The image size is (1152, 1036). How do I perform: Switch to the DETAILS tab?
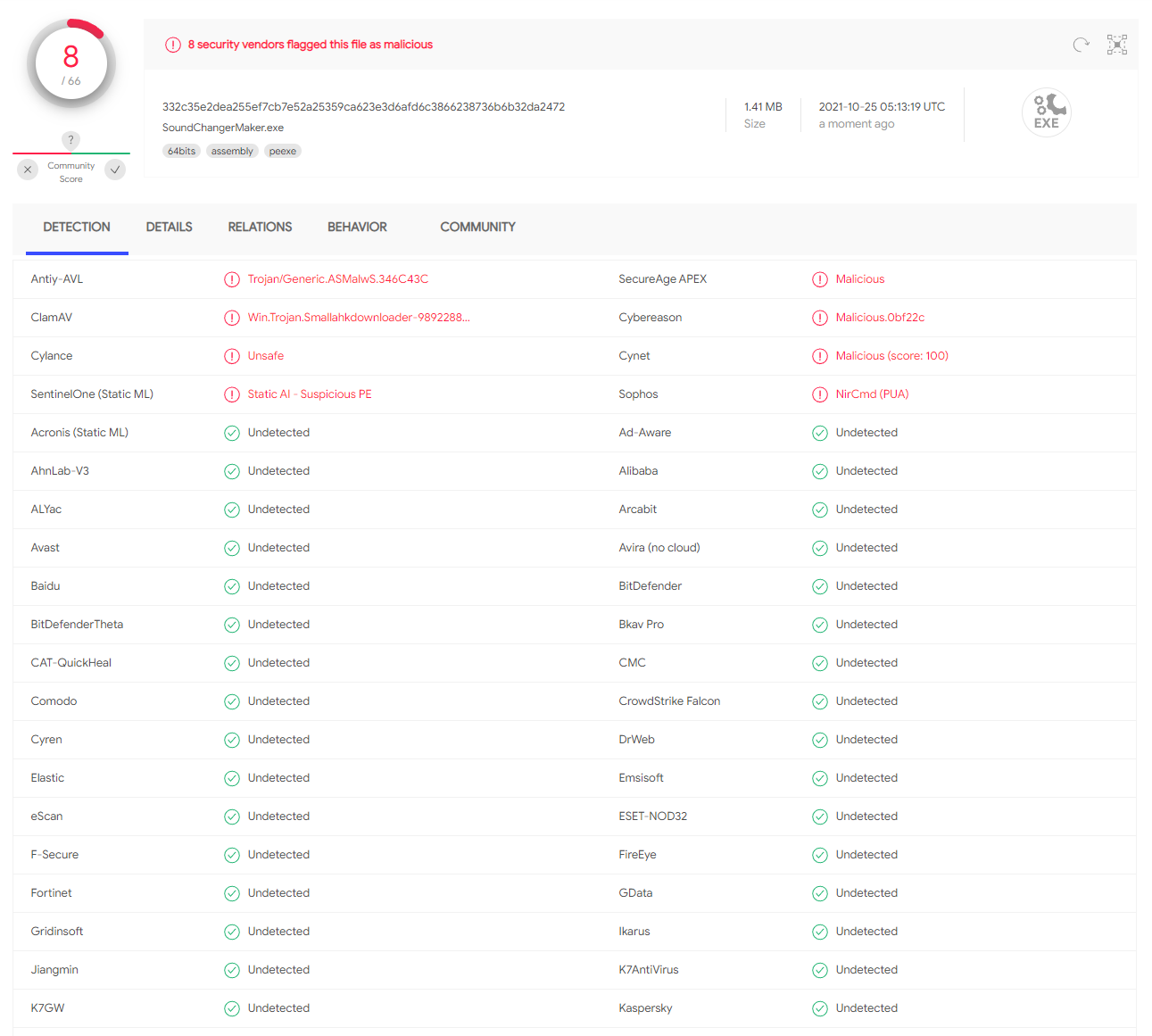pos(170,227)
